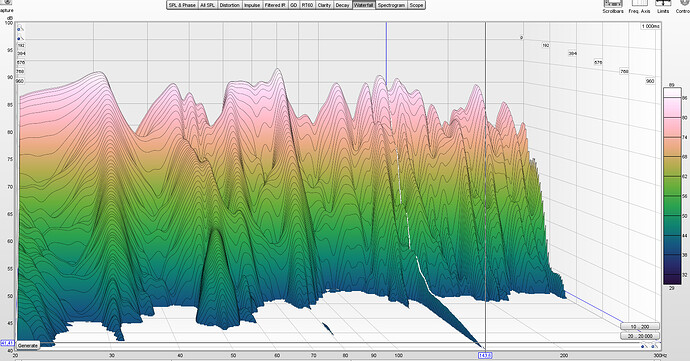Click the 0 ms label on time axis
690x361 pixels.
pyautogui.click(x=521, y=38)
